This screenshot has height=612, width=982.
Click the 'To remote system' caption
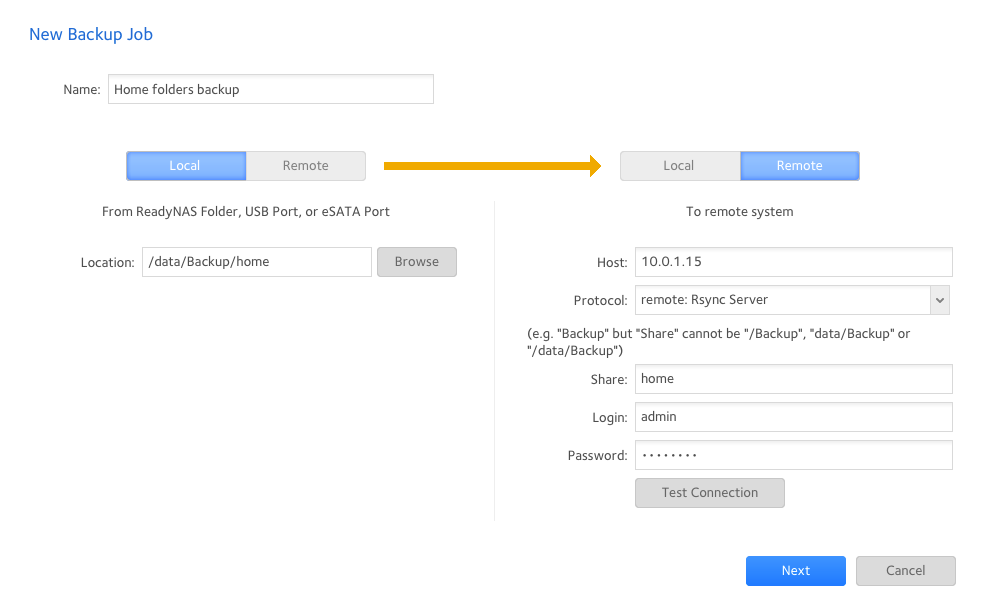tap(739, 212)
